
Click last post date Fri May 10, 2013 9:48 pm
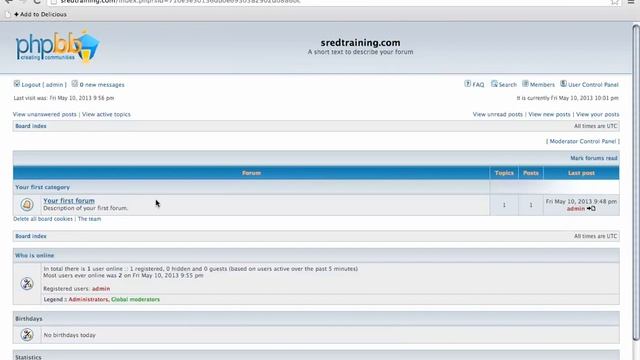coord(581,202)
